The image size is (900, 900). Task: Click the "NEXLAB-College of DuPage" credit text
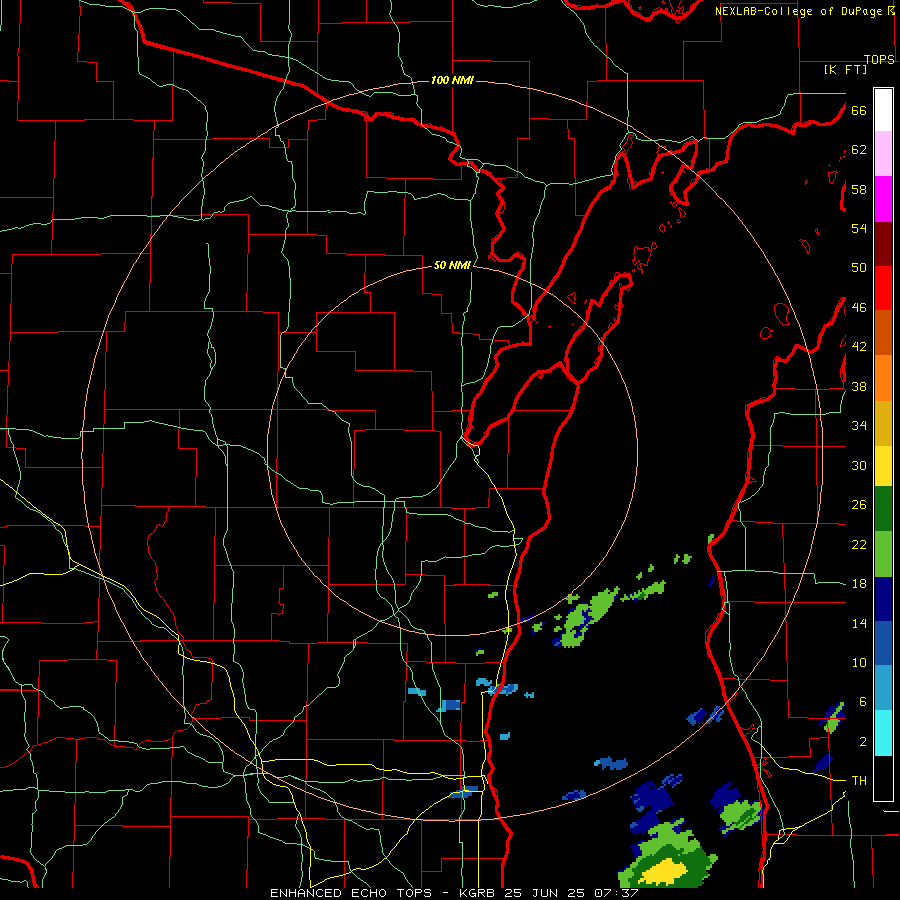coord(798,11)
